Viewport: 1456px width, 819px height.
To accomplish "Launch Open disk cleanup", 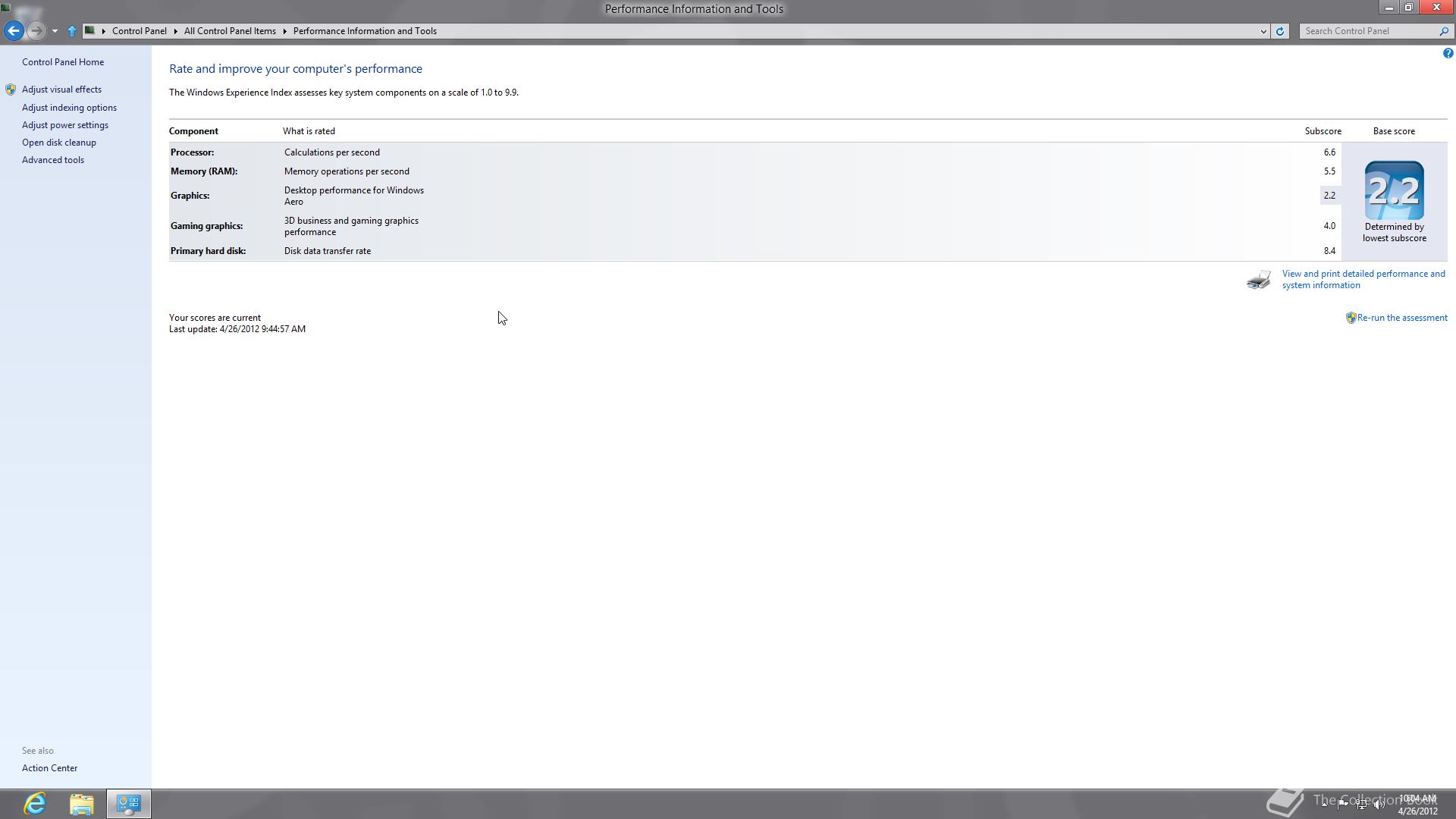I will tap(59, 143).
